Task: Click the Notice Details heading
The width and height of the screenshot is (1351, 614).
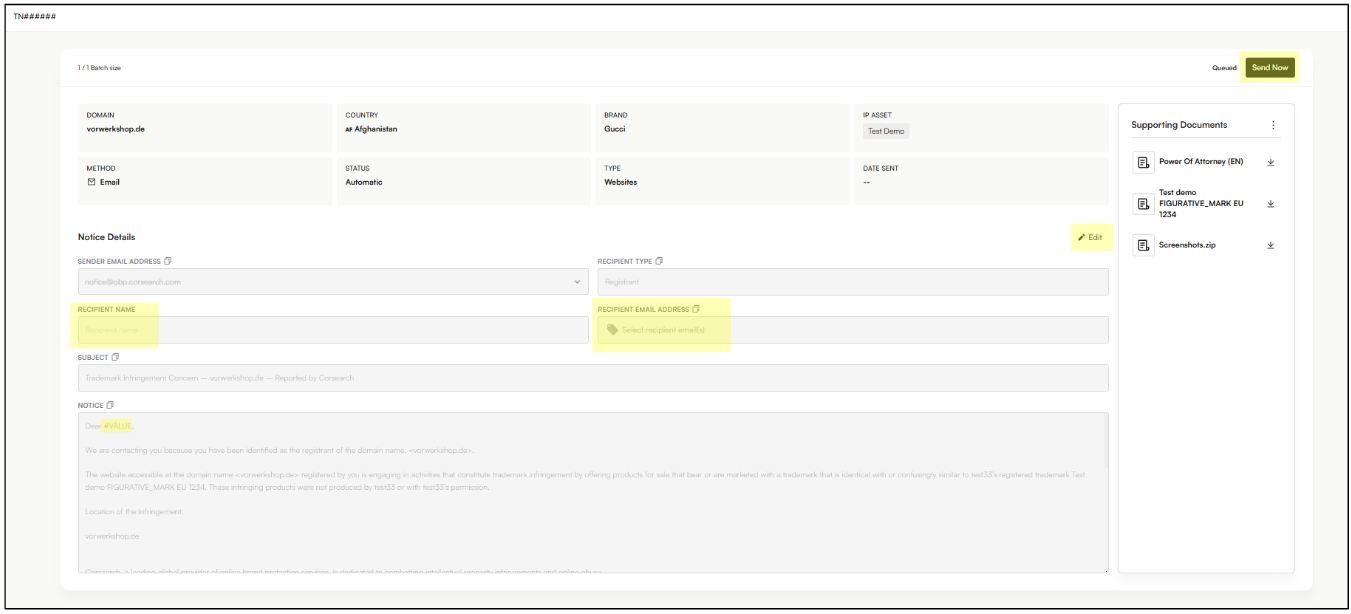Action: pyautogui.click(x=106, y=237)
